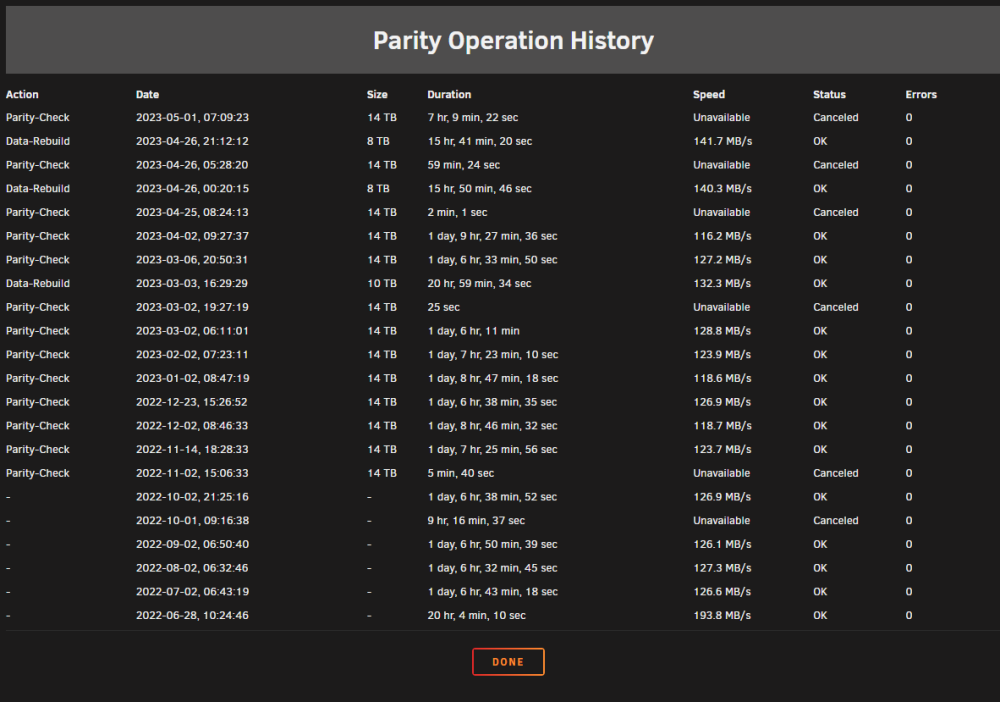
Task: Select duration '1 day, 6 hr, 11 min'
Action: coord(473,331)
